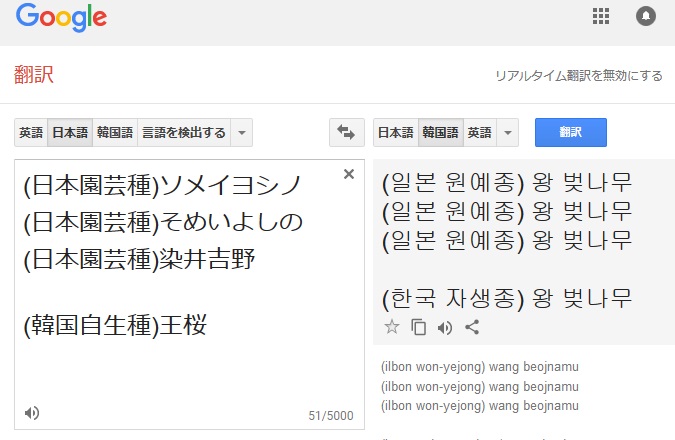
Task: Select 英語 as source language
Action: (x=31, y=132)
